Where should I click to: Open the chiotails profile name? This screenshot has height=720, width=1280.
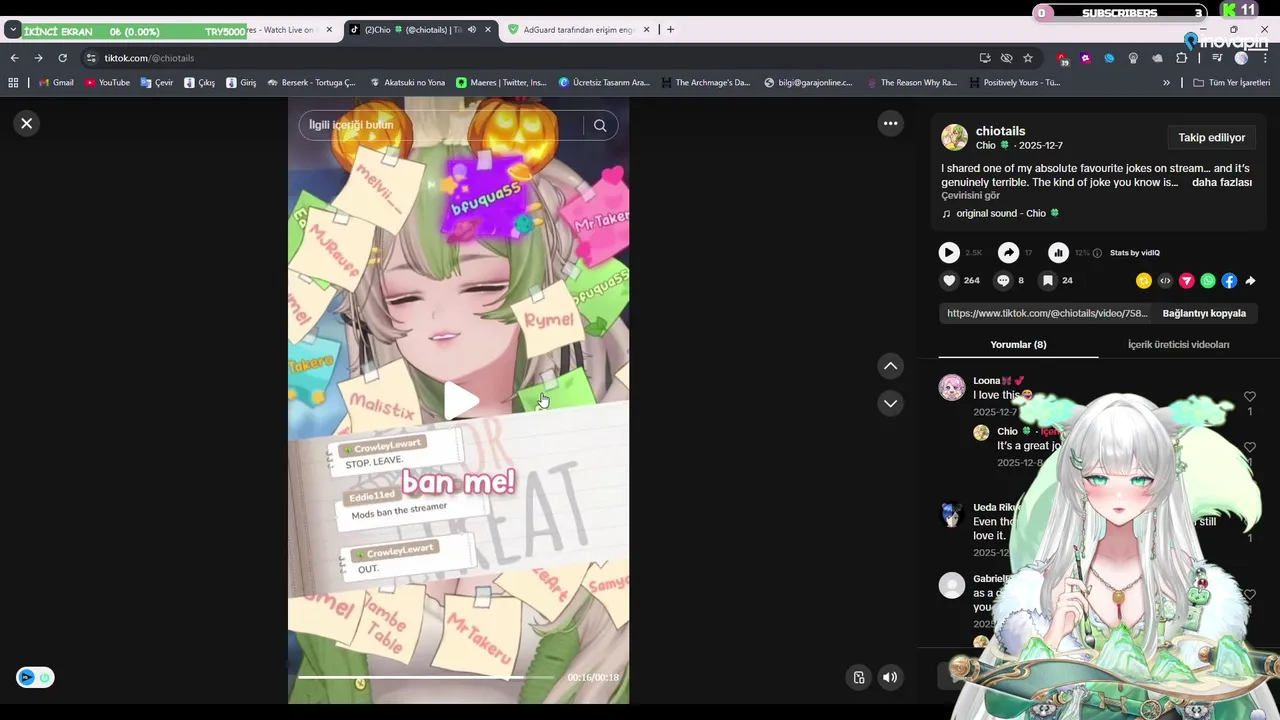coord(1000,131)
